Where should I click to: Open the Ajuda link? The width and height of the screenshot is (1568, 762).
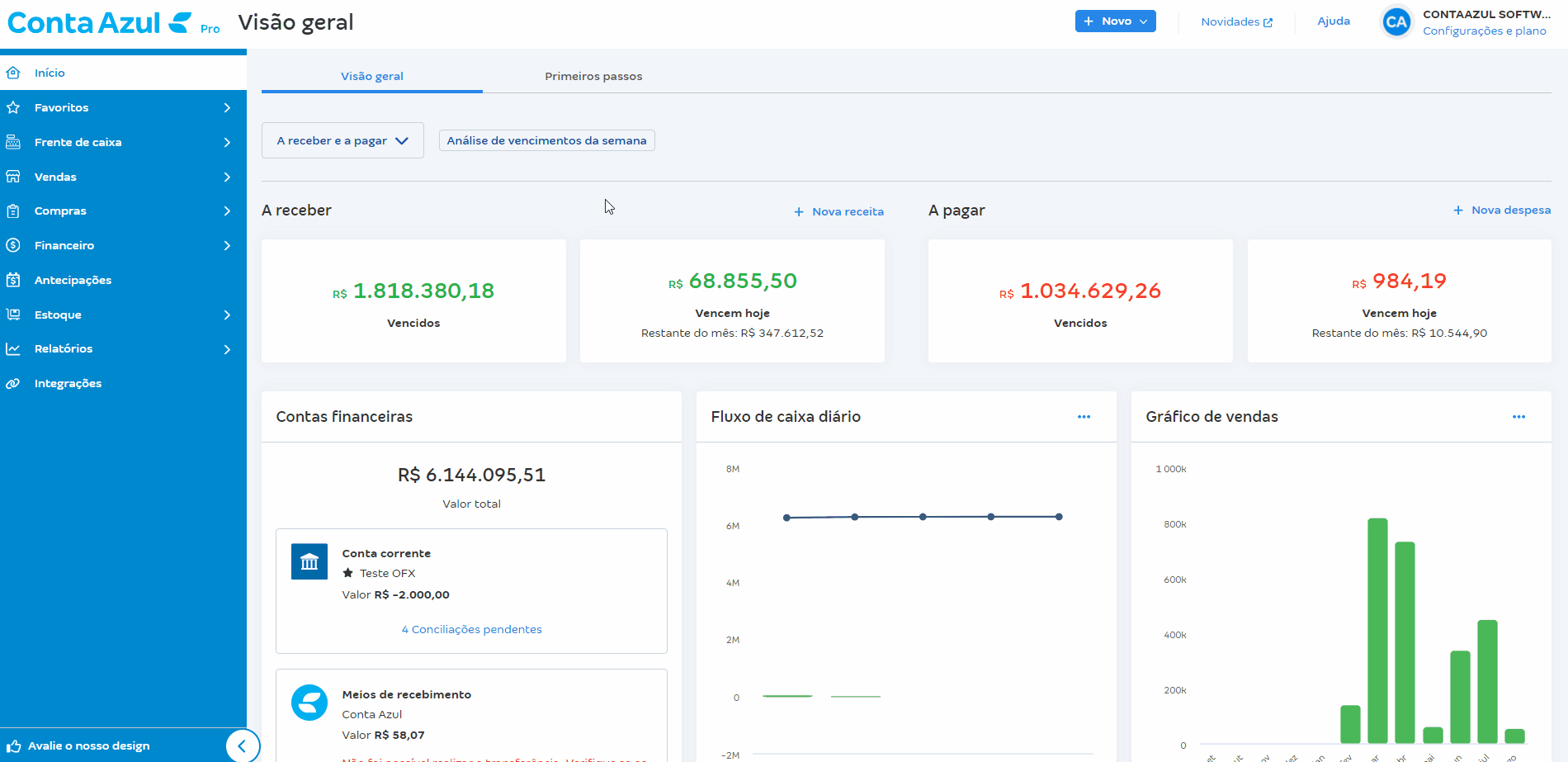click(1334, 21)
